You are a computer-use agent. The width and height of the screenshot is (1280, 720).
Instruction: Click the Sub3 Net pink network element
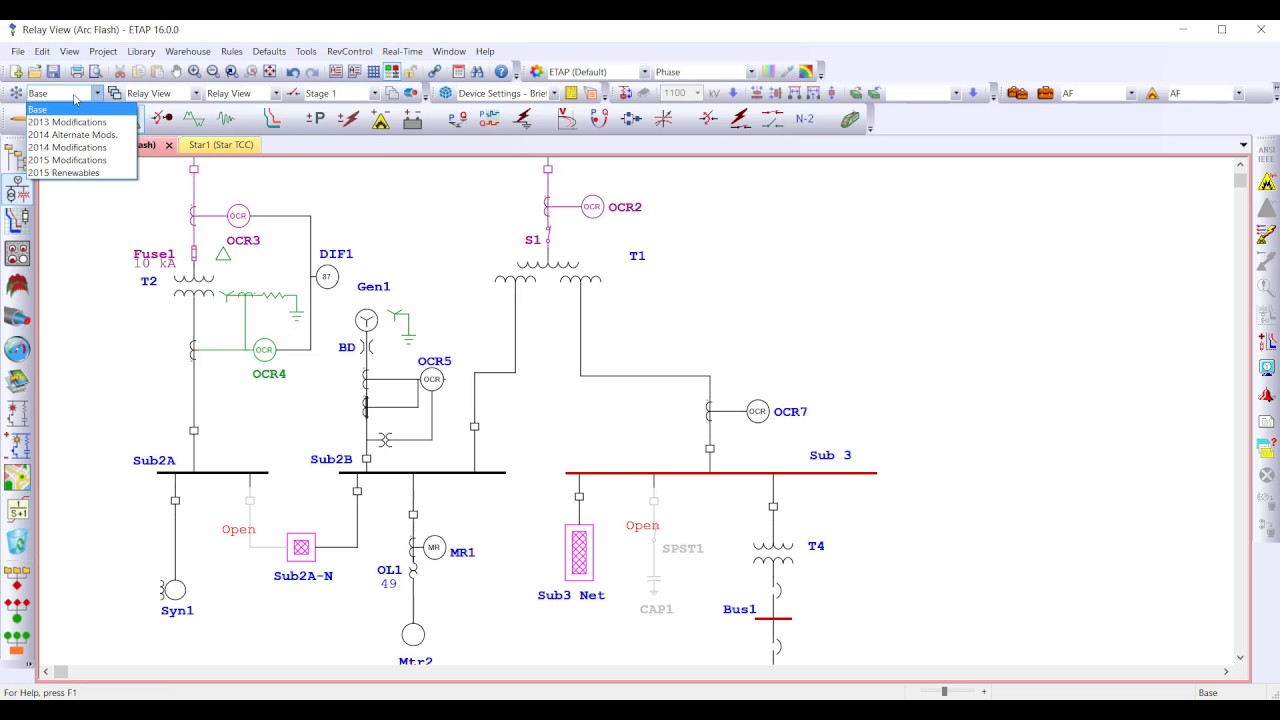tap(579, 552)
